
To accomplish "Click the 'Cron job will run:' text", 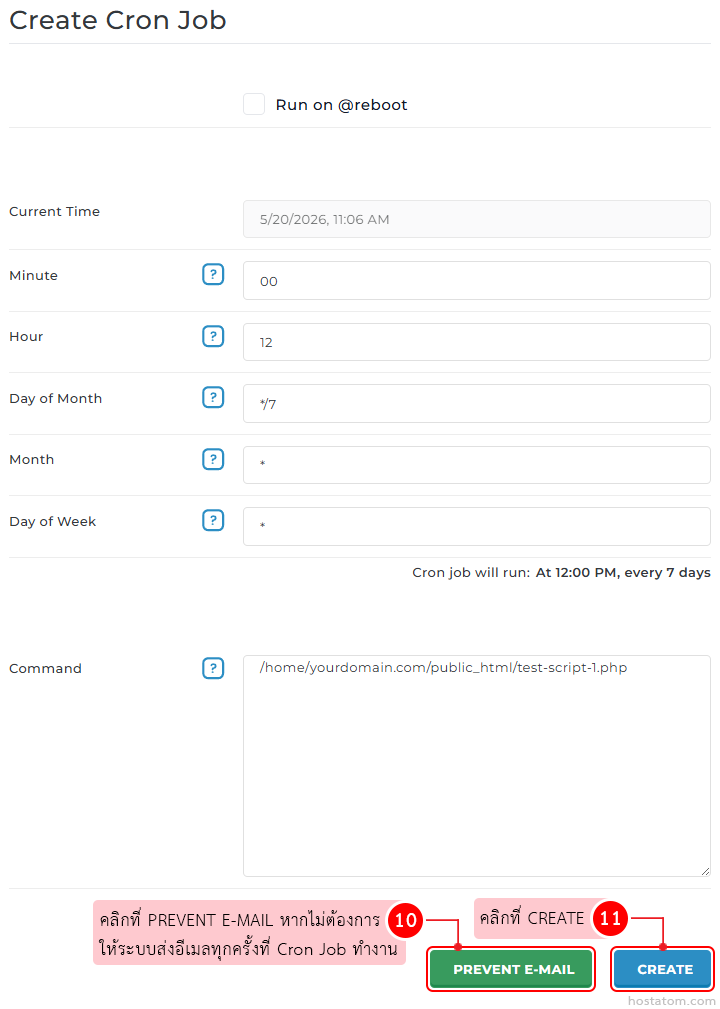I will [471, 573].
